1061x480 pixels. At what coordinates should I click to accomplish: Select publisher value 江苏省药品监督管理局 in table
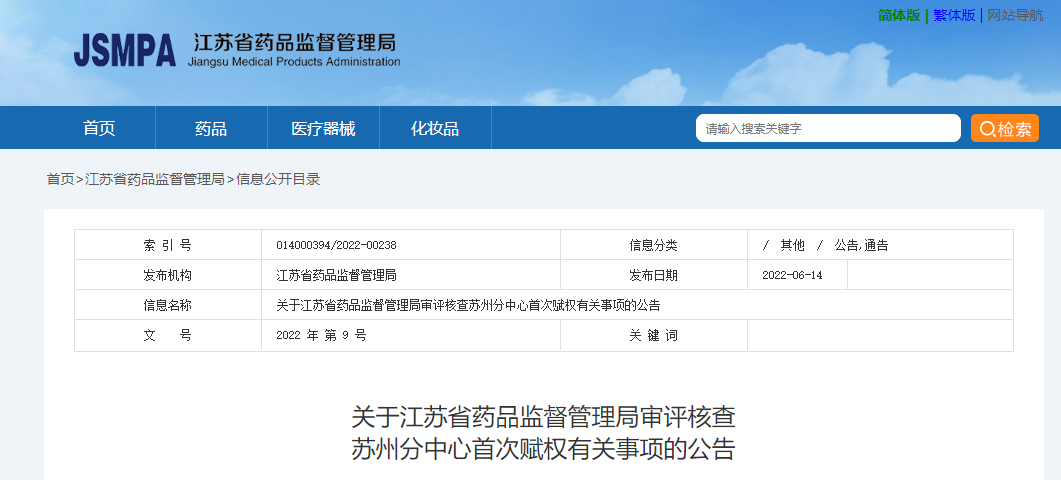(336, 276)
